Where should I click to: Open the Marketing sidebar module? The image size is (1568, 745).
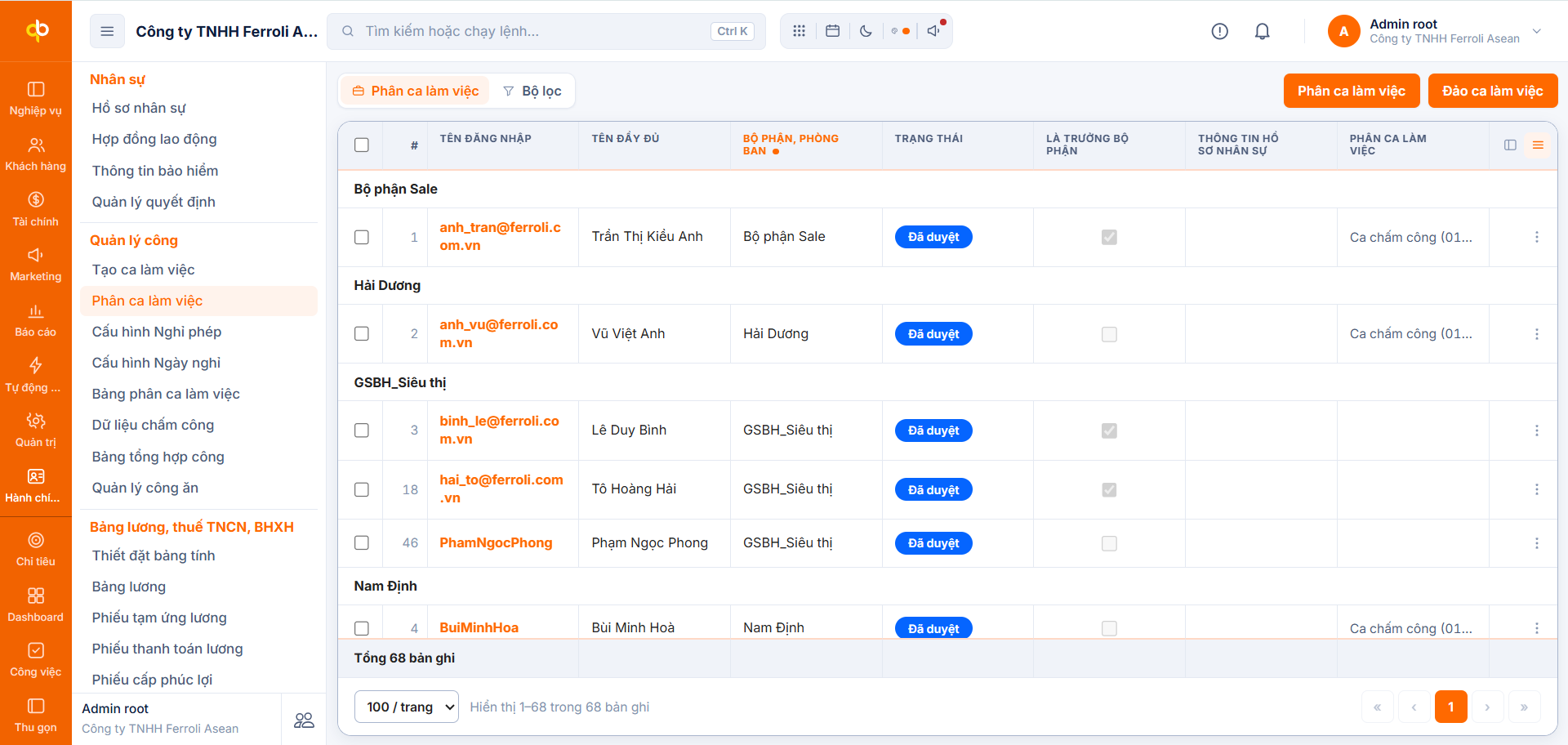coord(36,264)
